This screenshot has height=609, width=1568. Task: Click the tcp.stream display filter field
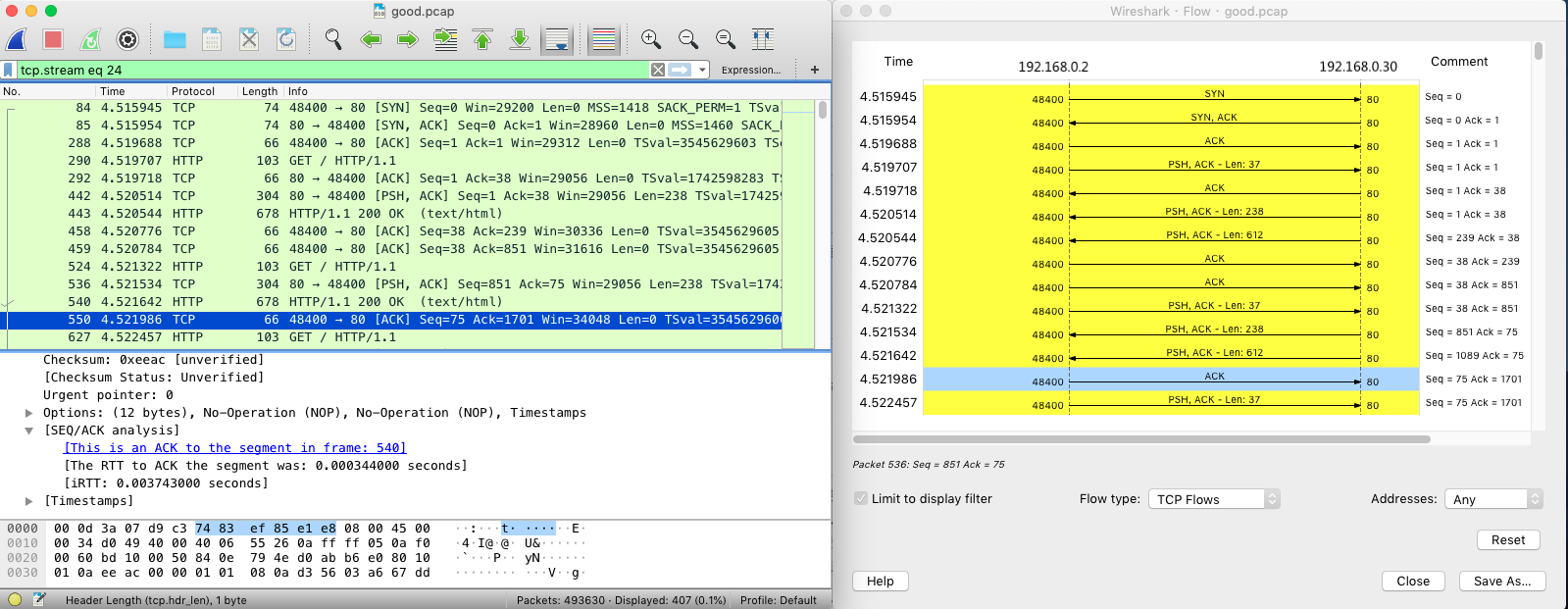(x=333, y=70)
